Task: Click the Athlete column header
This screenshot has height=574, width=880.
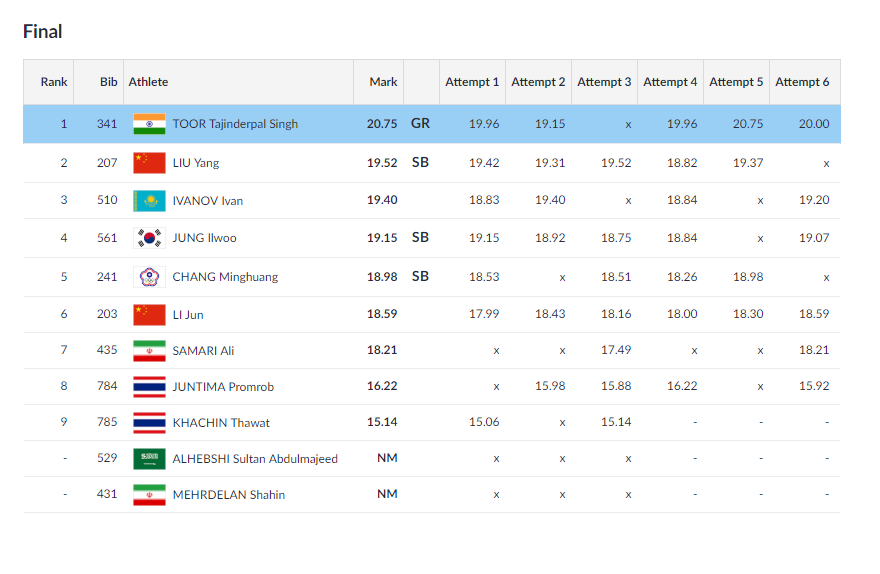Action: pyautogui.click(x=148, y=82)
